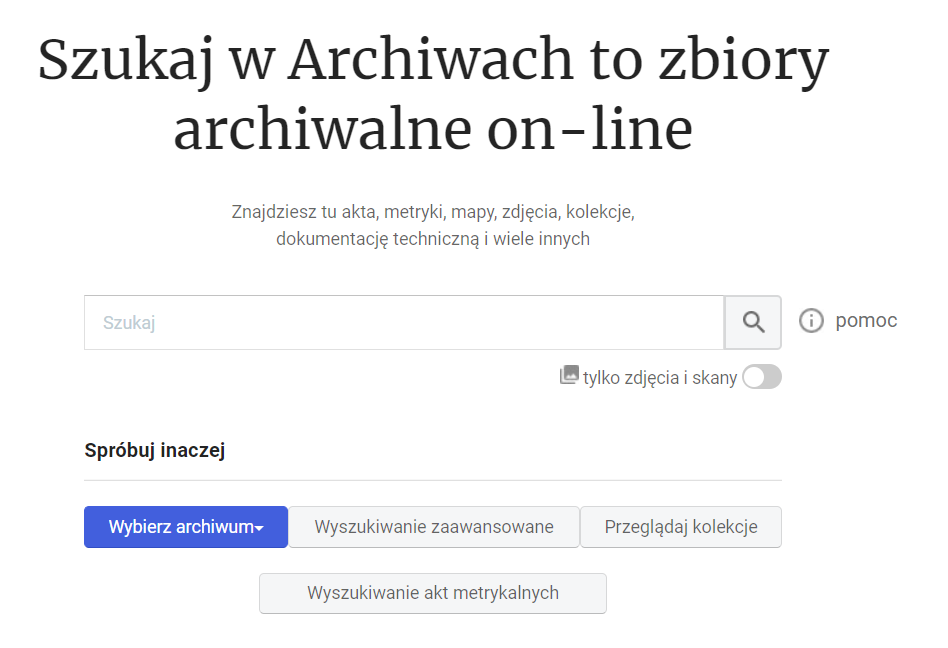The height and width of the screenshot is (648, 948).
Task: Open Przeglądaj kolekcje
Action: click(x=681, y=527)
